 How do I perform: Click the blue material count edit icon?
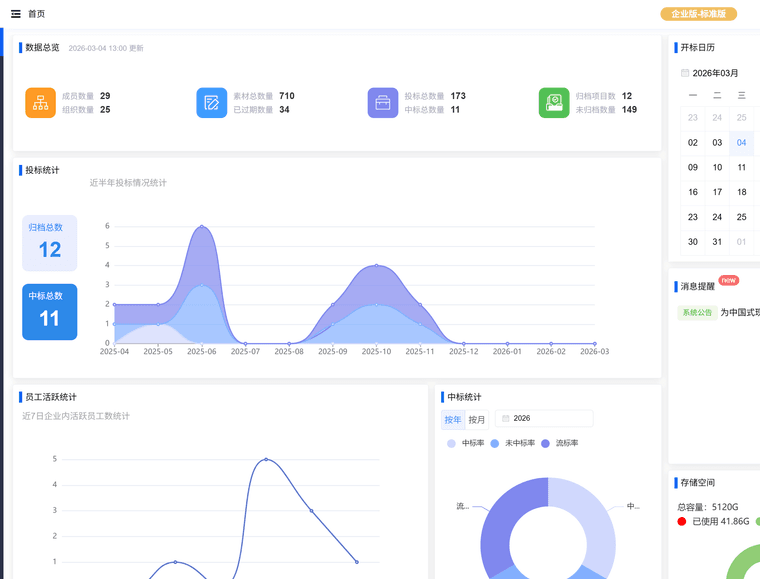pos(211,103)
